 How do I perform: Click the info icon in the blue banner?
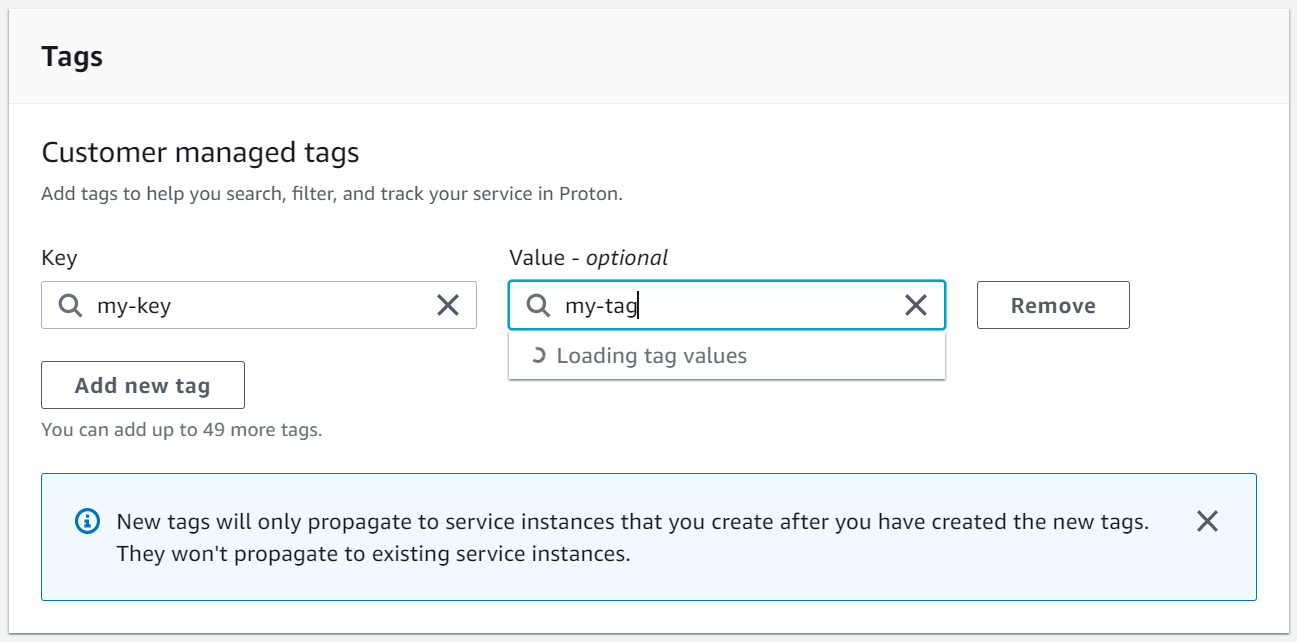point(86,521)
